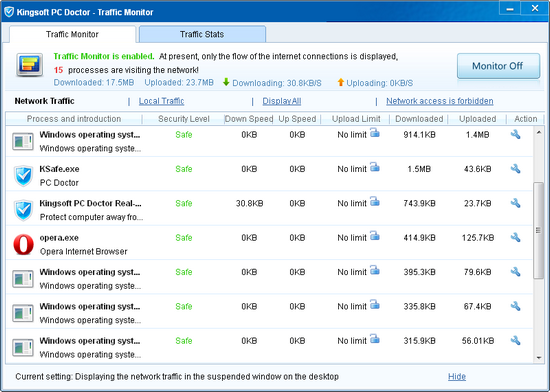Click Kingsoft shield logo in title bar
Screen dimensions: 550x392
pyautogui.click(x=9, y=12)
